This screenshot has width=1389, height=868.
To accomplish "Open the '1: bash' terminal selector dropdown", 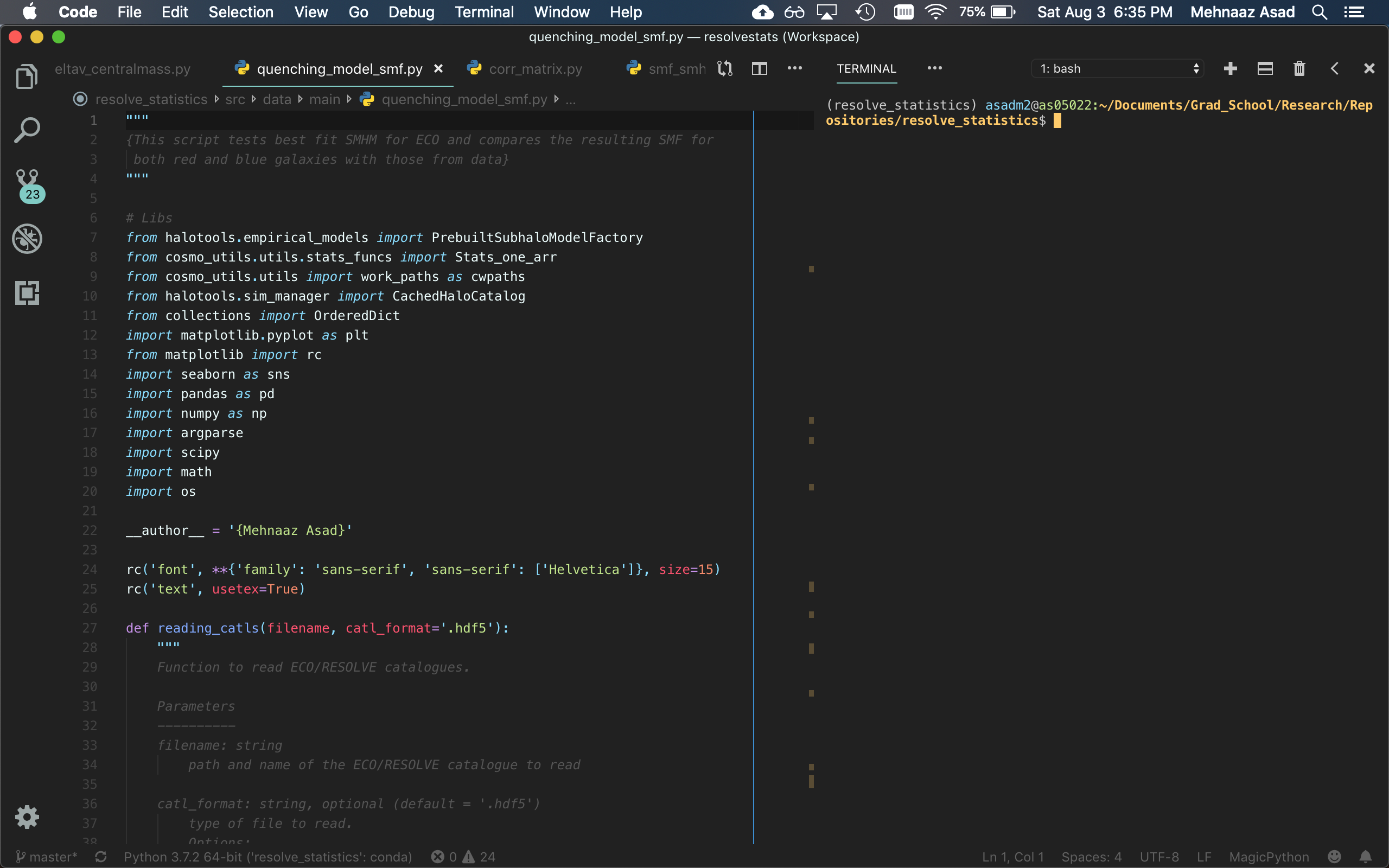I will point(1118,69).
